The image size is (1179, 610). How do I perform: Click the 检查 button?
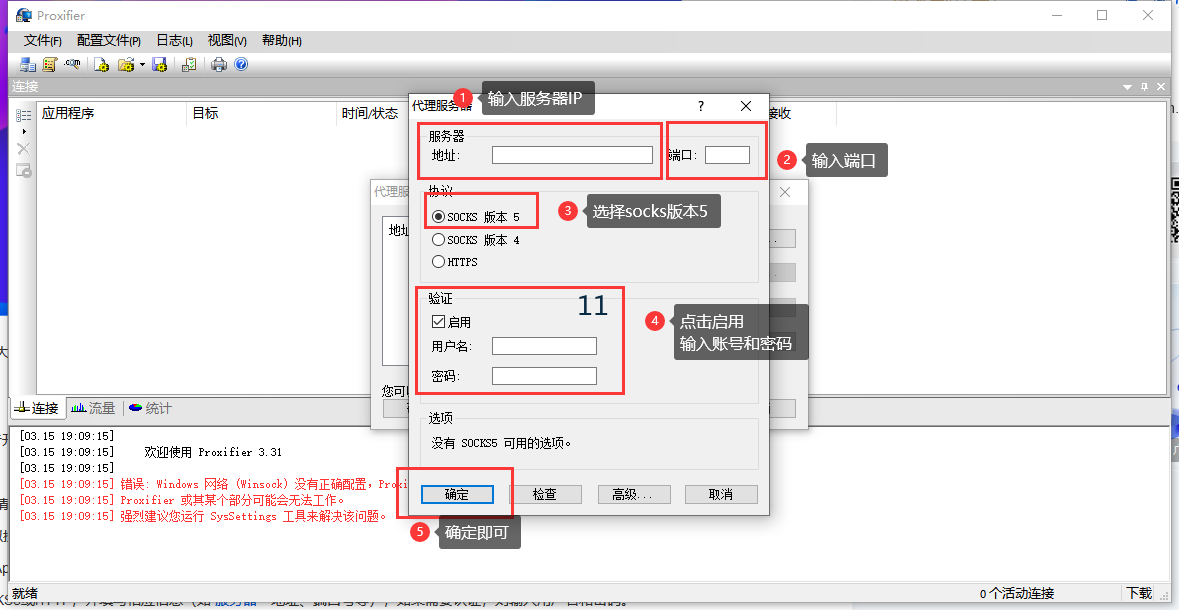pyautogui.click(x=545, y=494)
